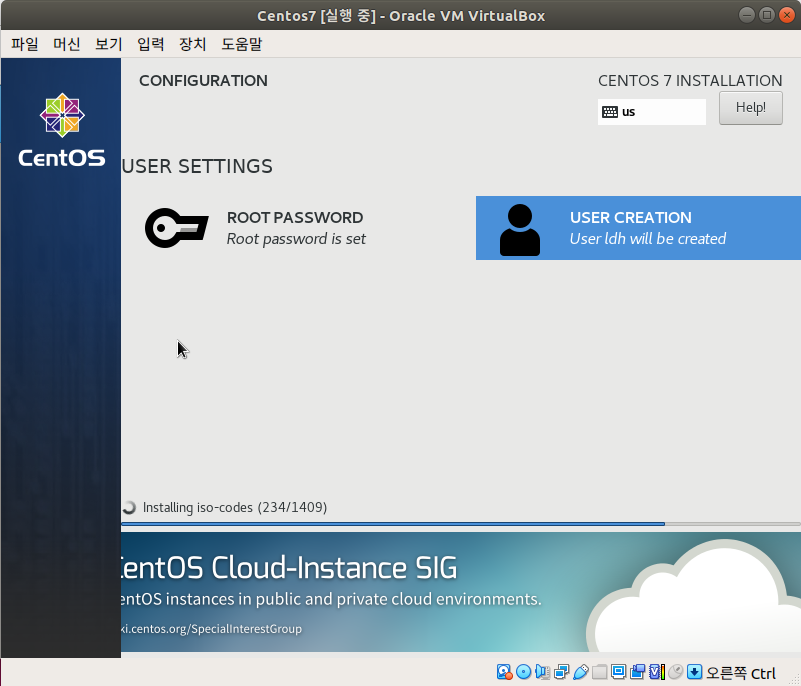
Task: Click the 'User ldh will be created' text
Action: click(648, 239)
